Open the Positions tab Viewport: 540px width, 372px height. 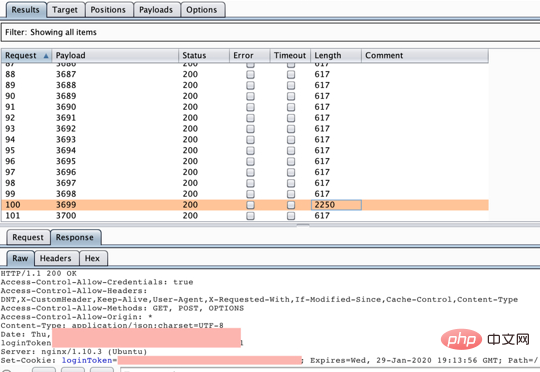point(108,10)
